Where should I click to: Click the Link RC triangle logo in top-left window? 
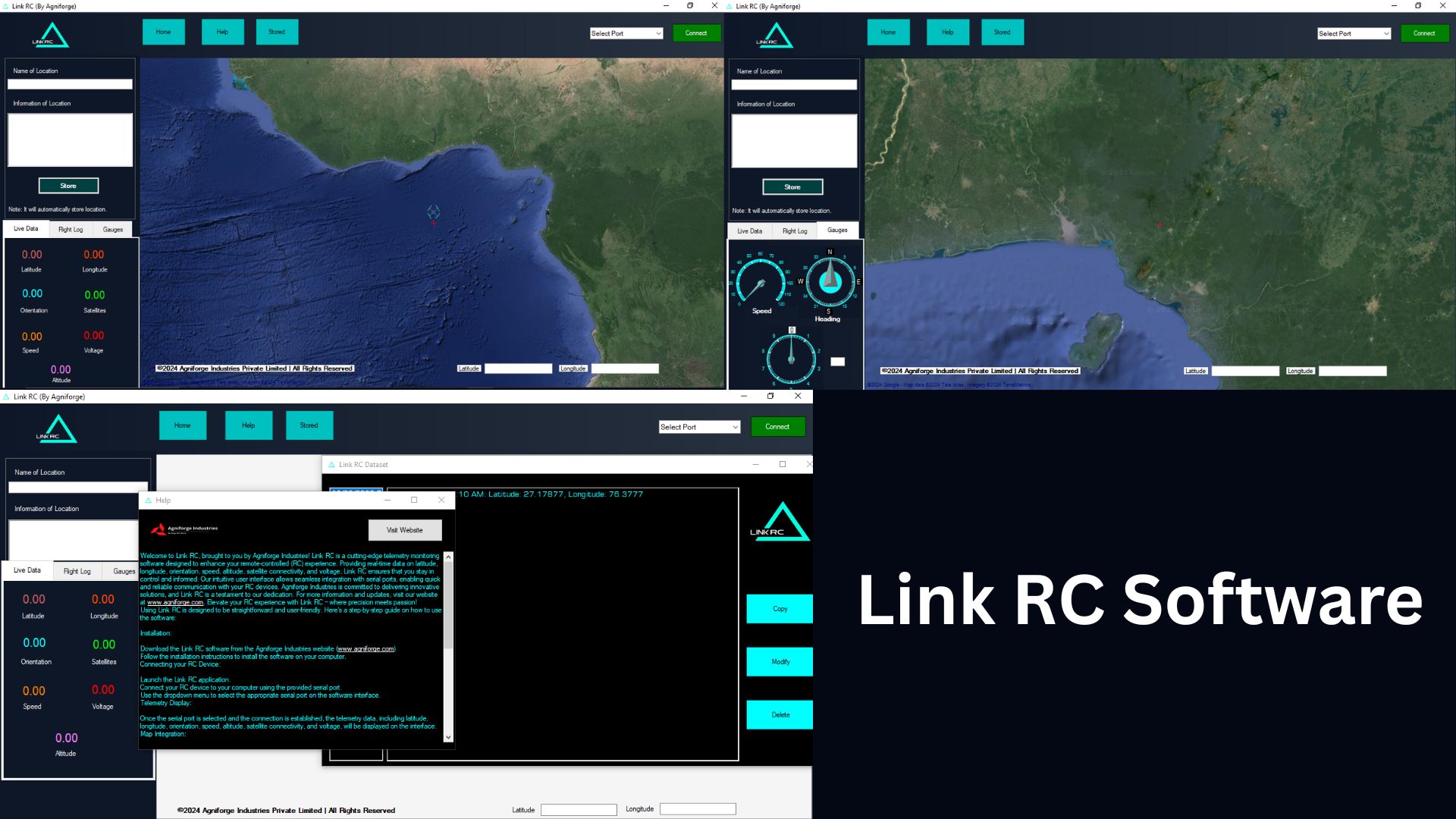click(x=50, y=35)
